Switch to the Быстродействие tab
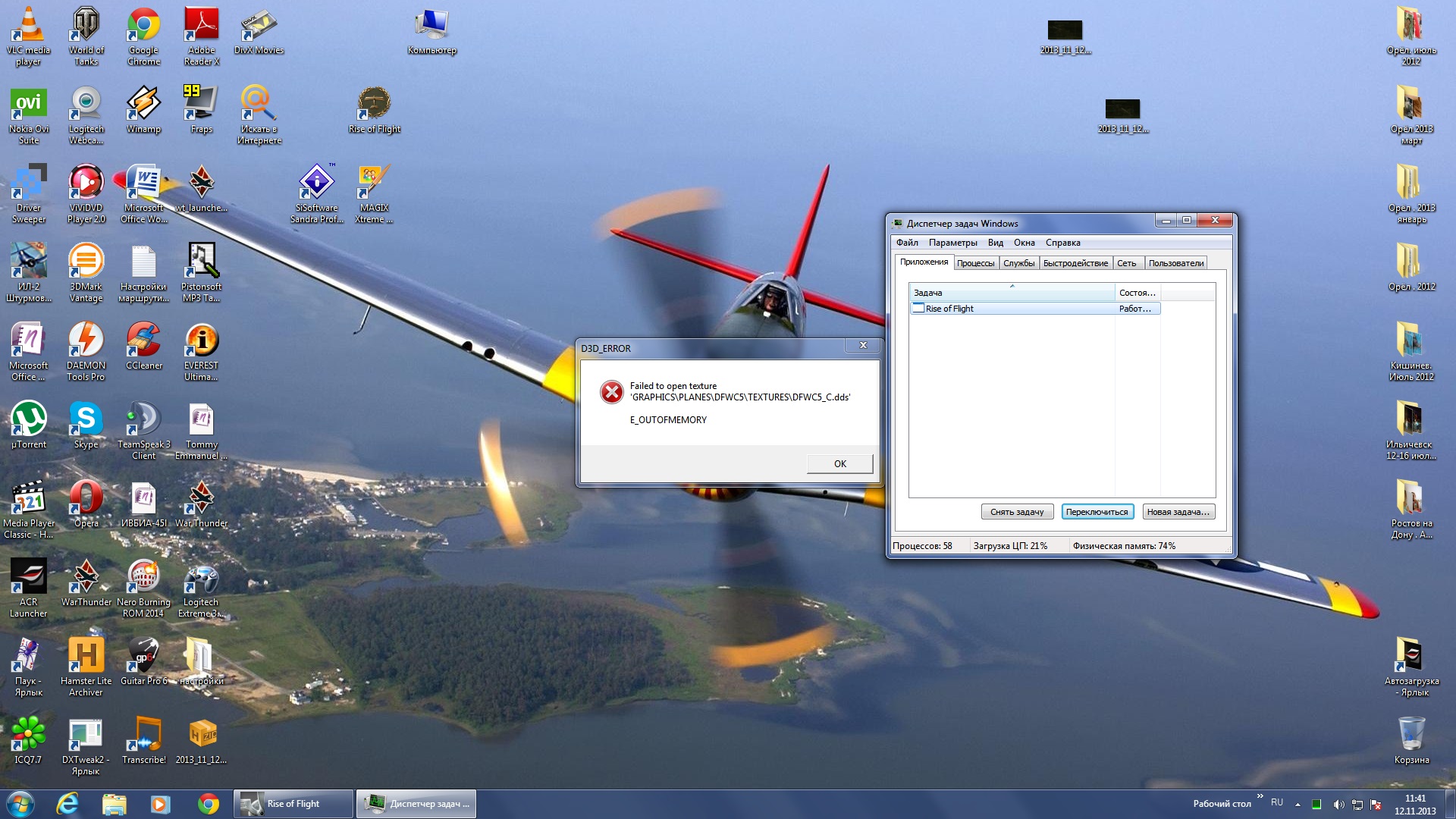The image size is (1456, 819). click(1075, 263)
